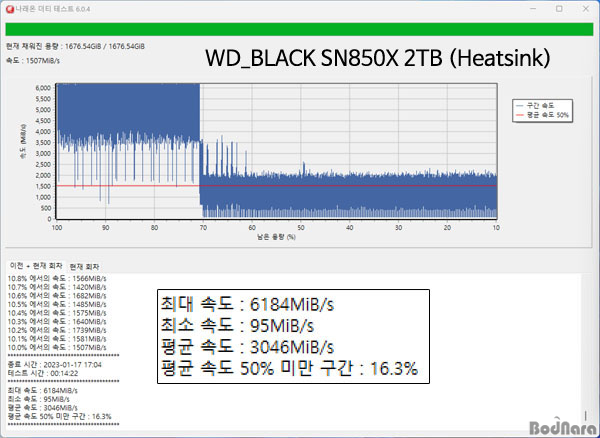Select the log line 10.0% 에서의 속도 1507MiB/s

(57, 347)
